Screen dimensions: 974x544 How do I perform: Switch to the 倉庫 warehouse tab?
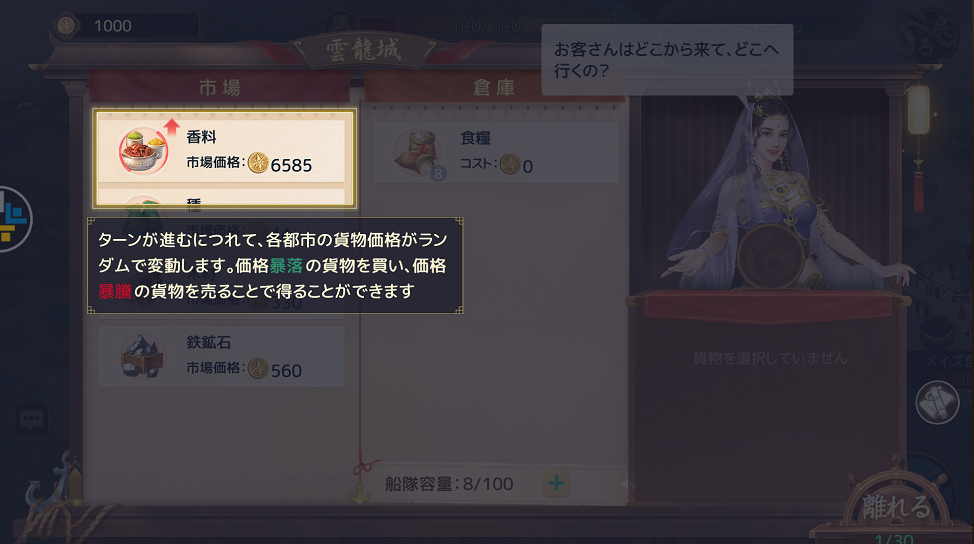click(494, 88)
